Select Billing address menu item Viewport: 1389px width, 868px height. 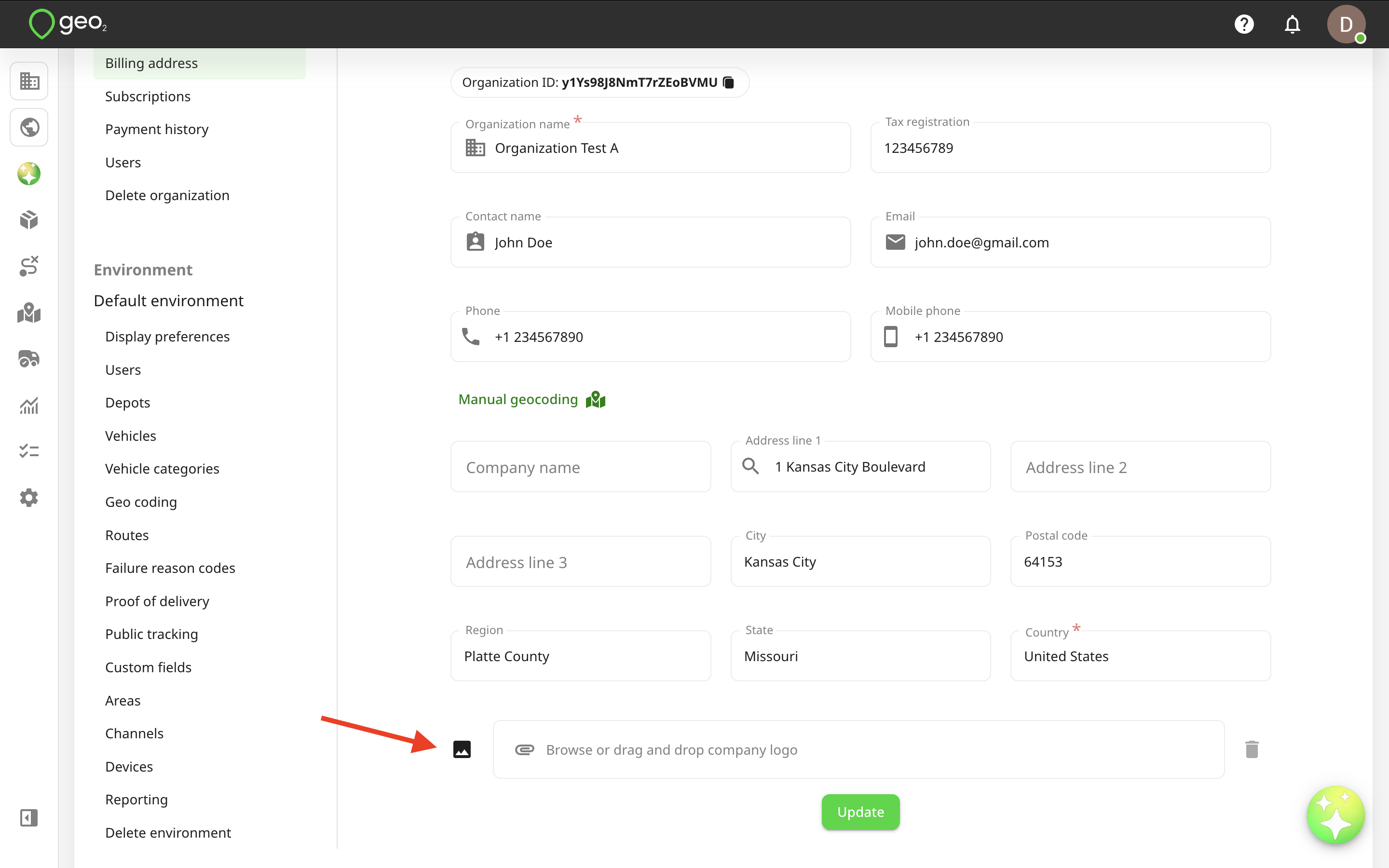tap(200, 63)
